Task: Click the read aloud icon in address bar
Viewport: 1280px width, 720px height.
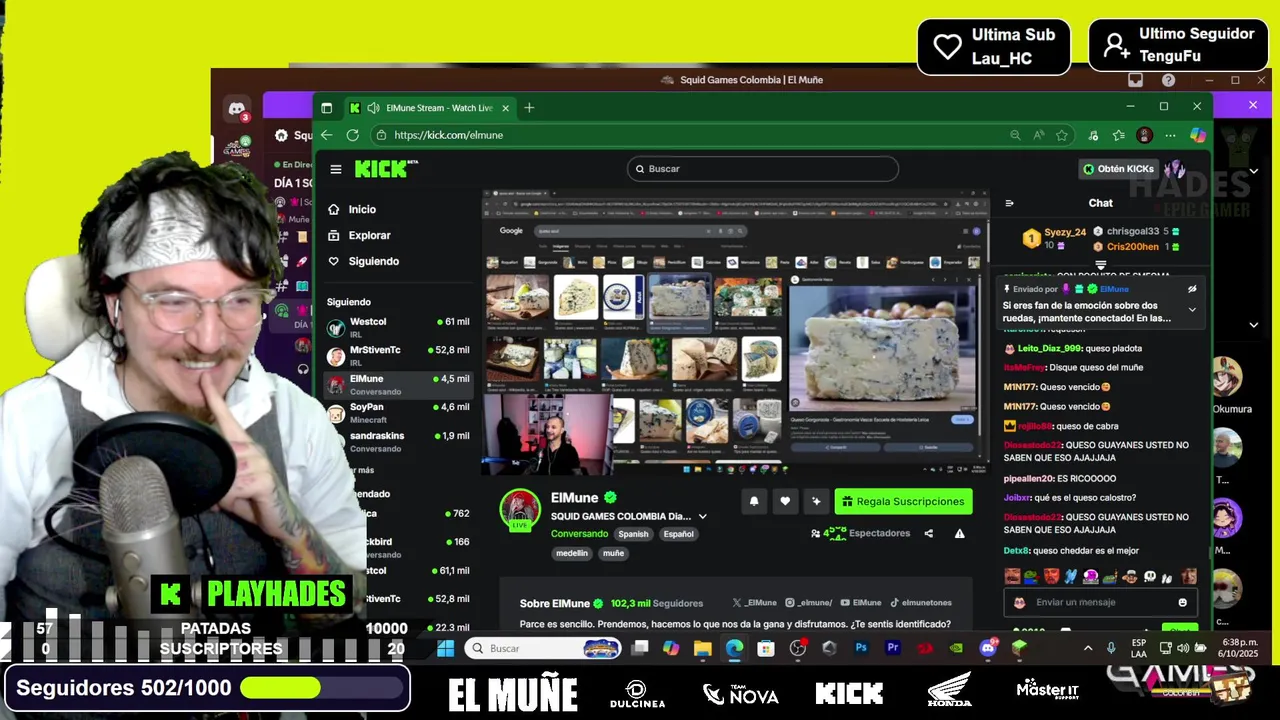Action: coord(1039,135)
